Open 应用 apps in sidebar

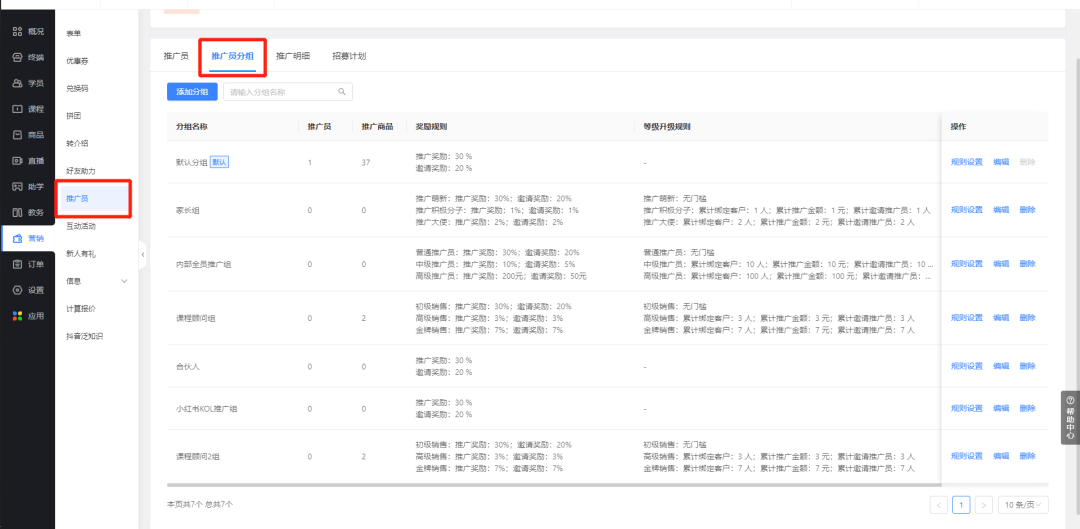[27, 316]
